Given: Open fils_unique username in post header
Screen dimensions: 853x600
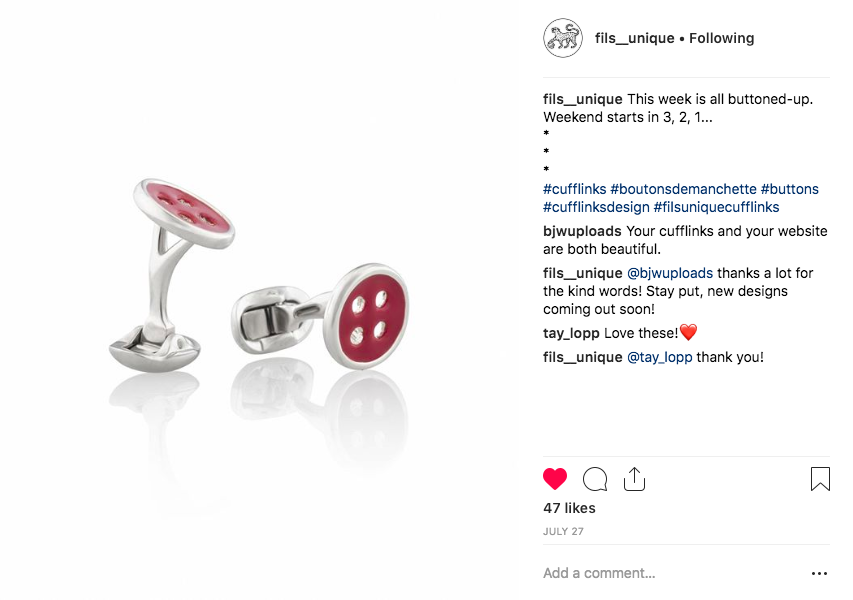Looking at the screenshot, I should tap(634, 38).
